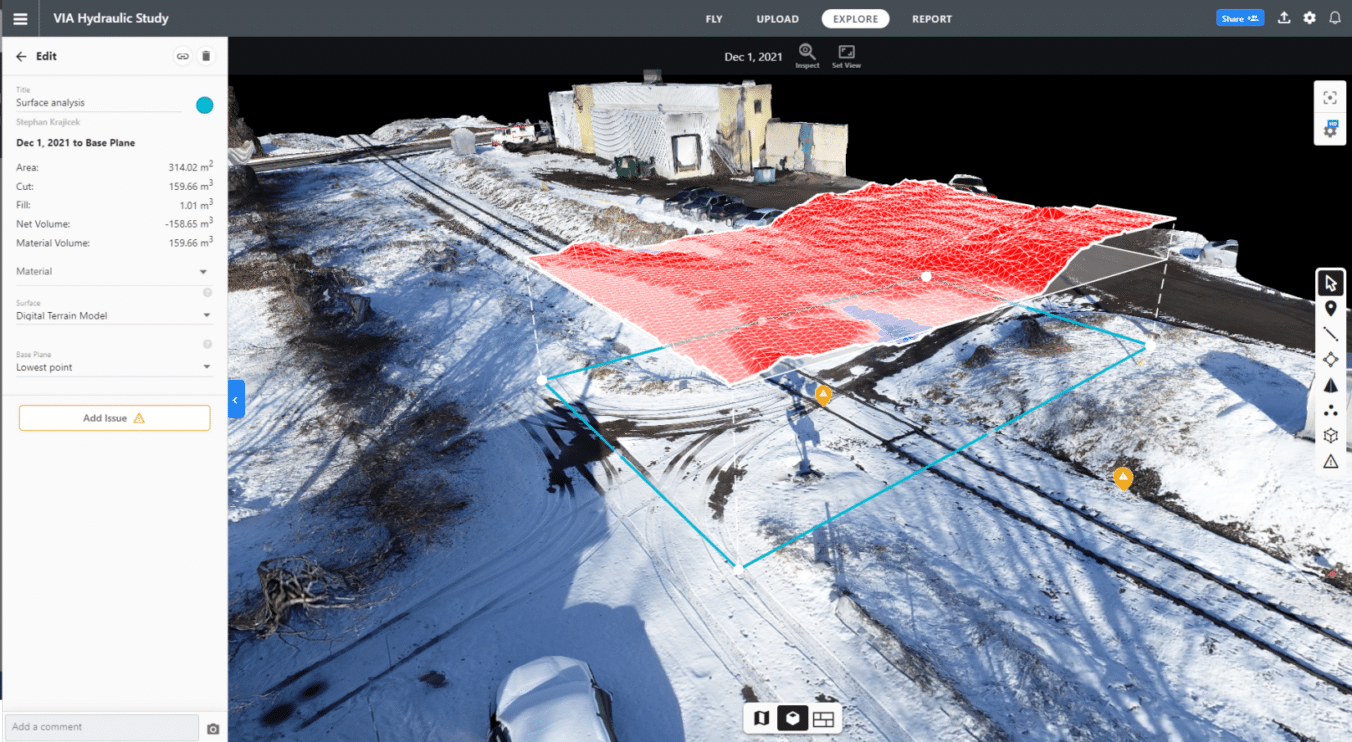
Task: Select the area measurement tool
Action: point(1330,359)
